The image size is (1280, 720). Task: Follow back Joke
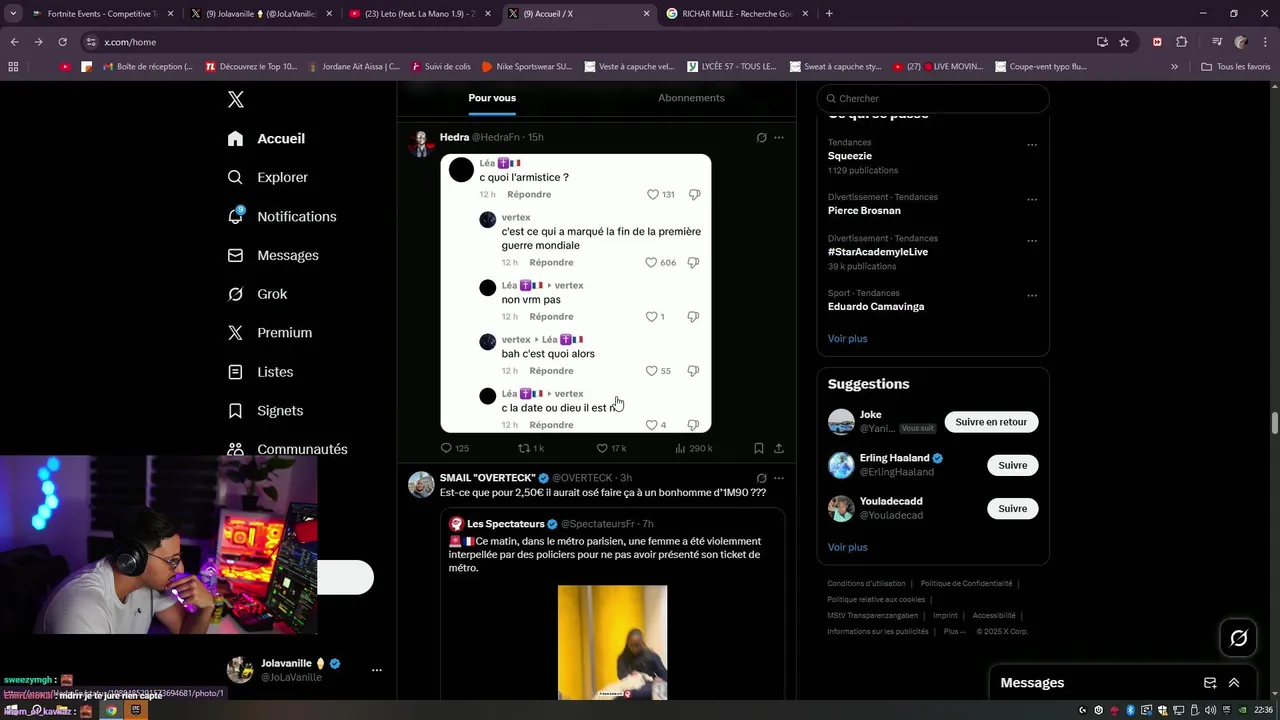coord(991,422)
